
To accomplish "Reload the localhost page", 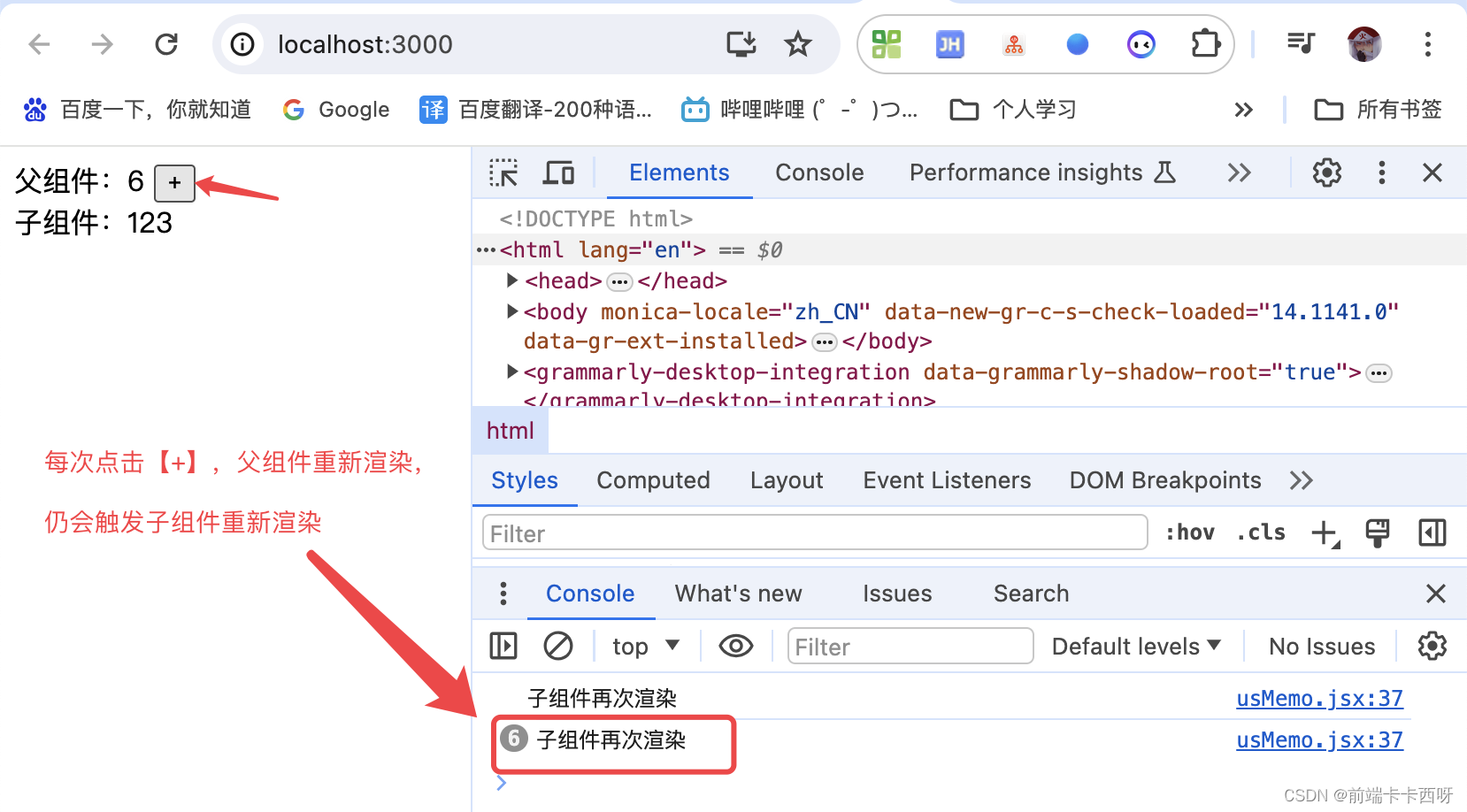I will [x=166, y=44].
